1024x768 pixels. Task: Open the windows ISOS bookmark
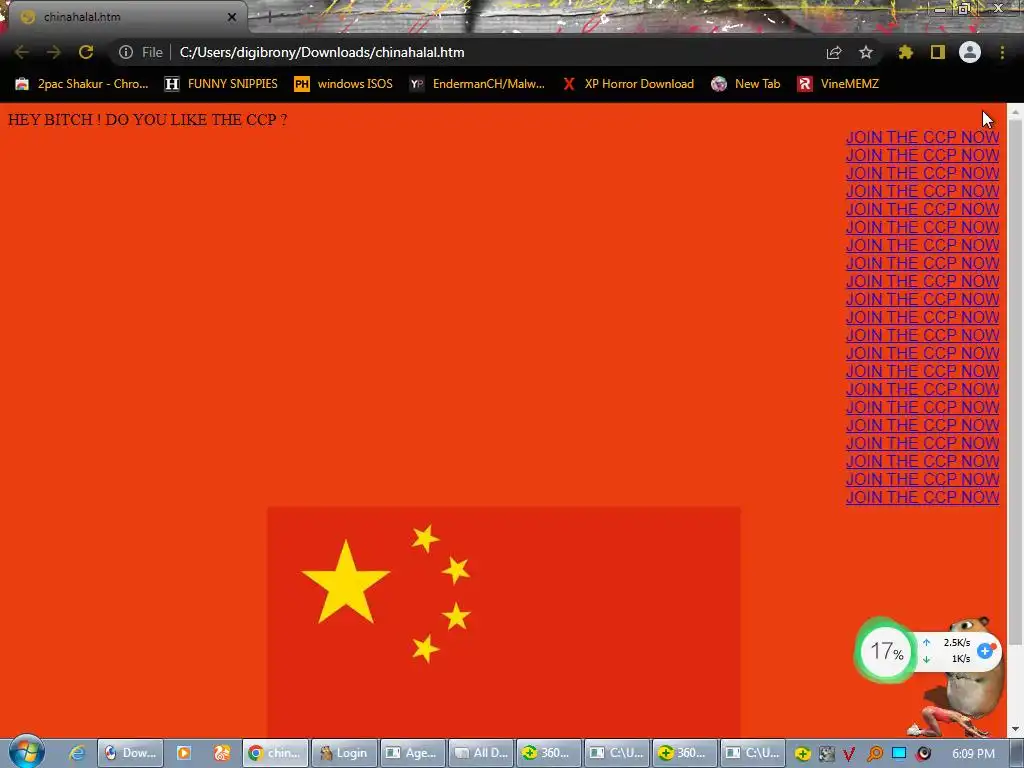344,84
